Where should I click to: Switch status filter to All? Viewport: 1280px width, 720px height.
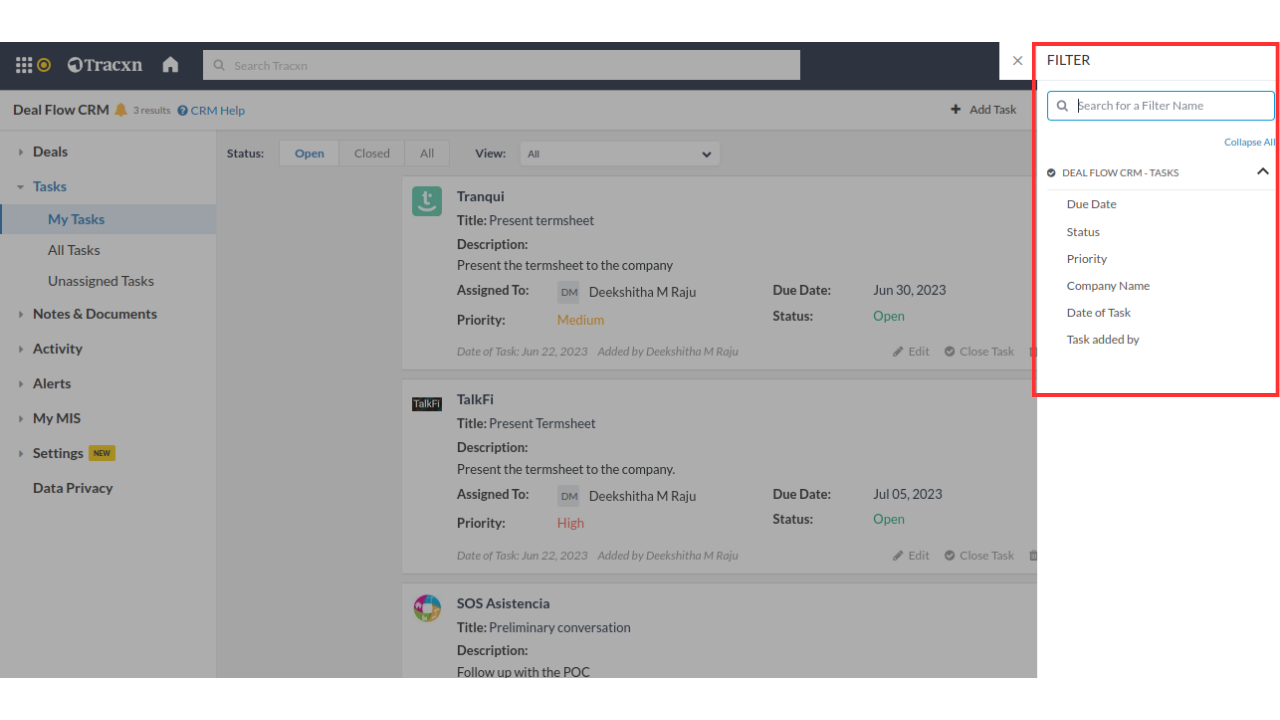427,154
